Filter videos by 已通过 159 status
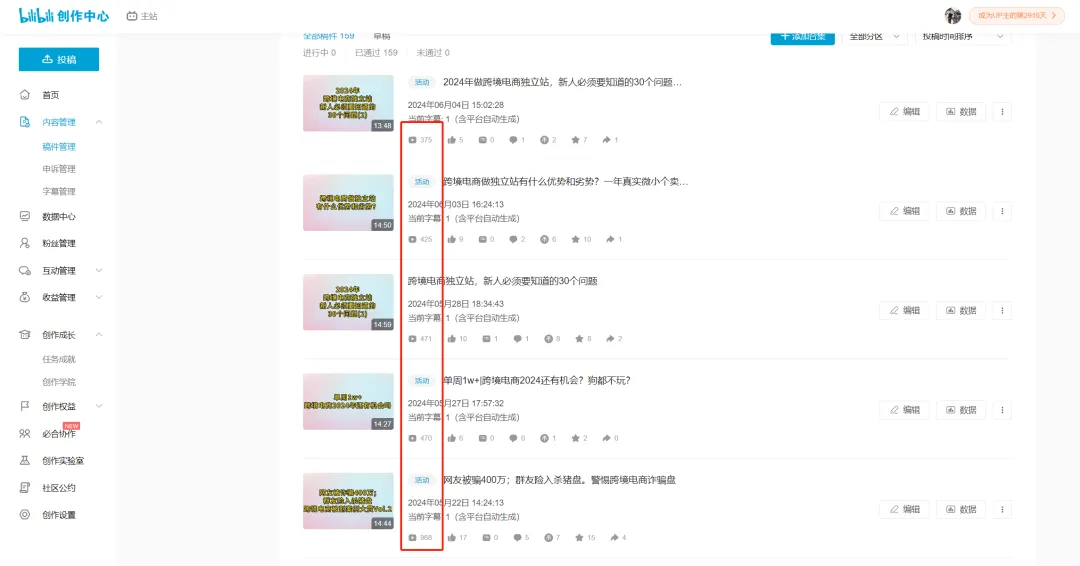1080x566 pixels. (x=376, y=53)
